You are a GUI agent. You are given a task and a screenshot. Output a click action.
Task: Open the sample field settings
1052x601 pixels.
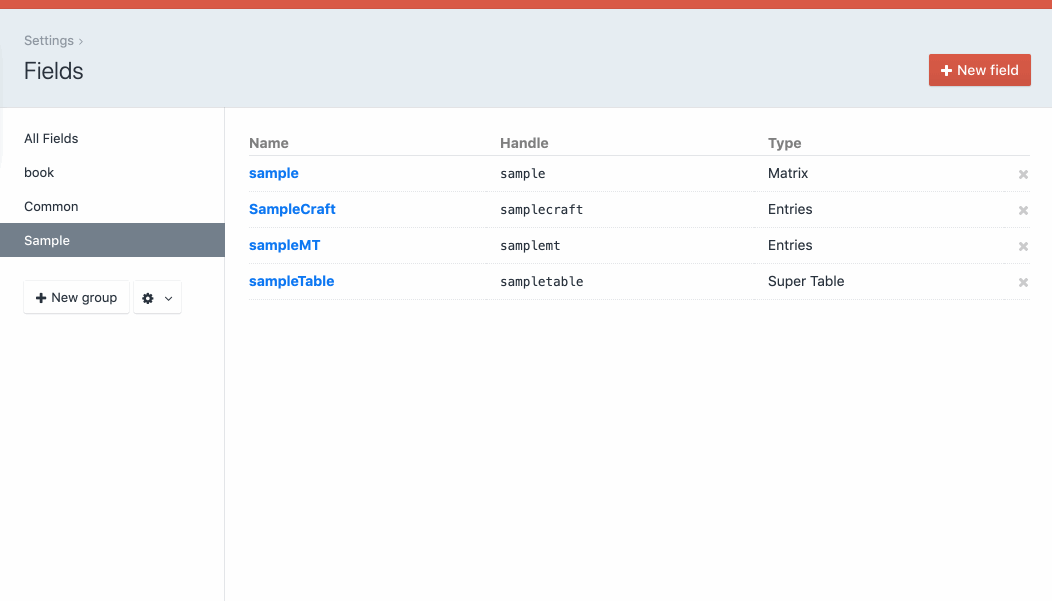click(273, 173)
